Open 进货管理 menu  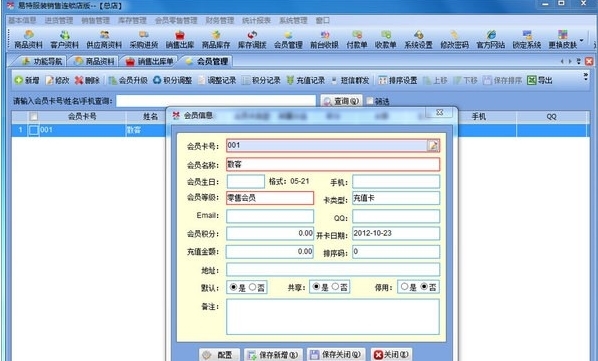tap(59, 20)
